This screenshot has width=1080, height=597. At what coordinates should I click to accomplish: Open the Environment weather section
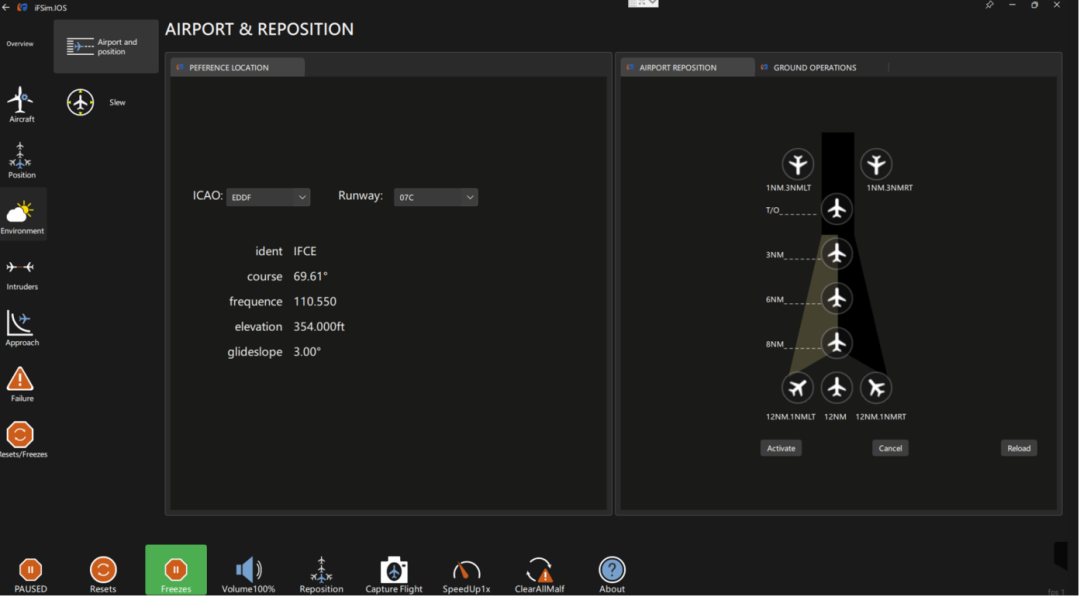pyautogui.click(x=21, y=215)
